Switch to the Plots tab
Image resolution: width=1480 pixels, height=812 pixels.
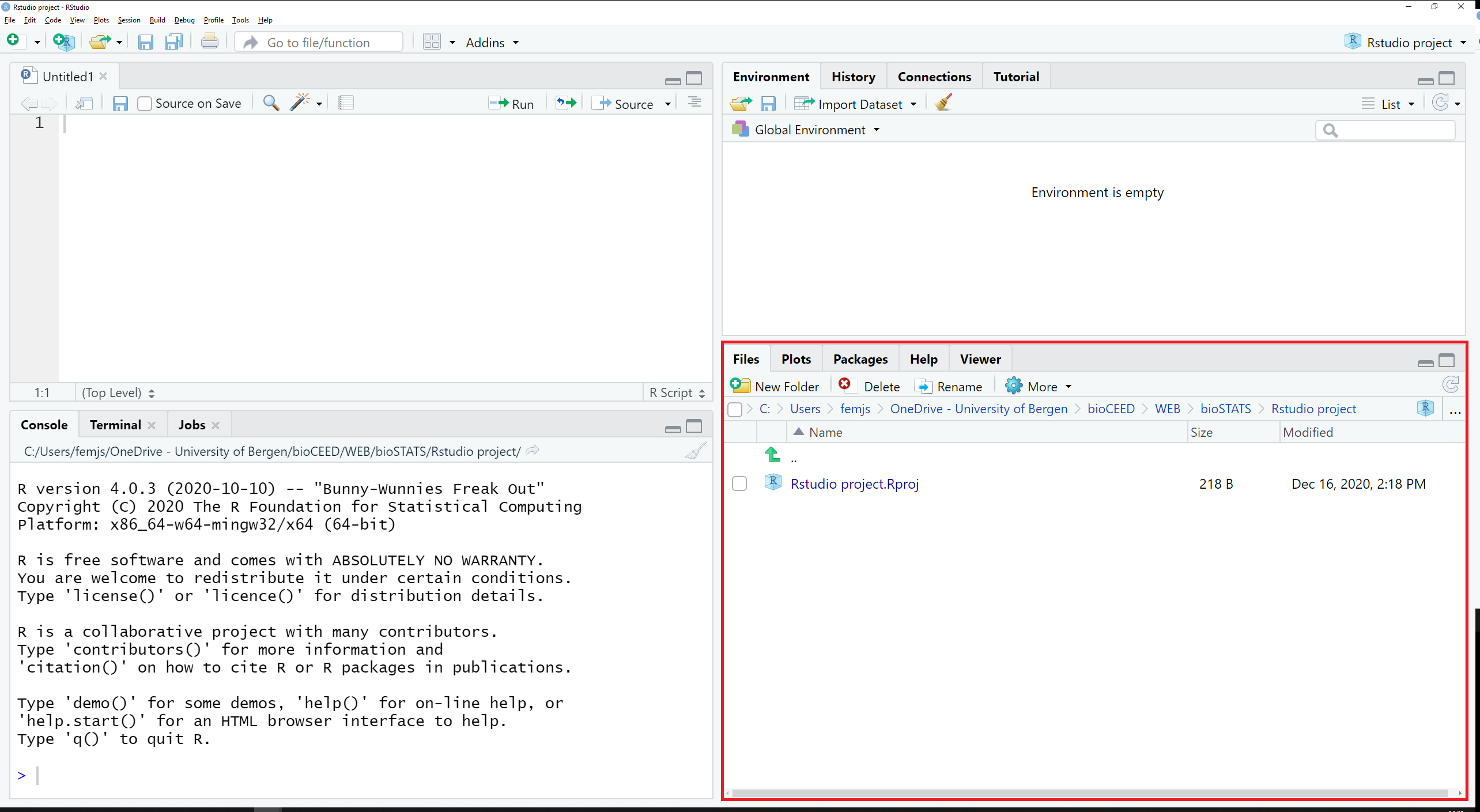click(797, 359)
